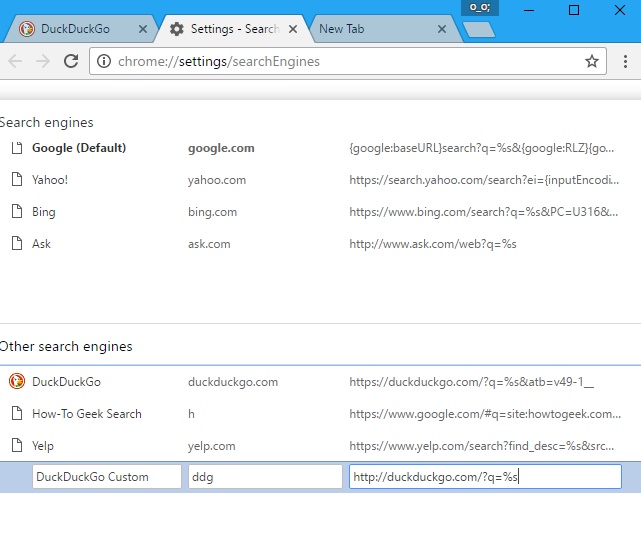Click the Settings gear tab icon

point(177,29)
